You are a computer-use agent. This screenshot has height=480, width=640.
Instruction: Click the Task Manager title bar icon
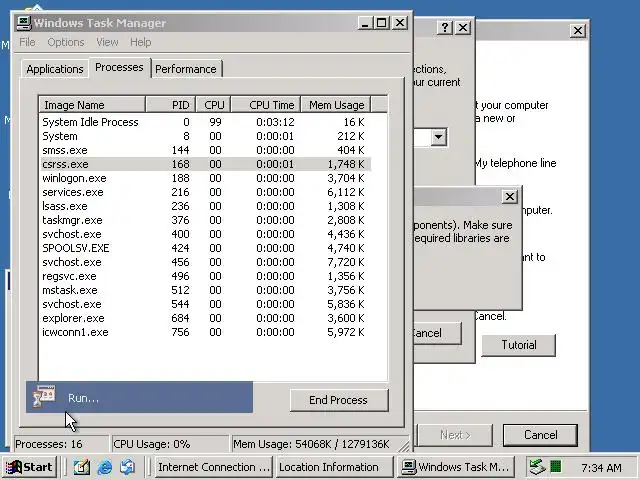click(x=24, y=22)
